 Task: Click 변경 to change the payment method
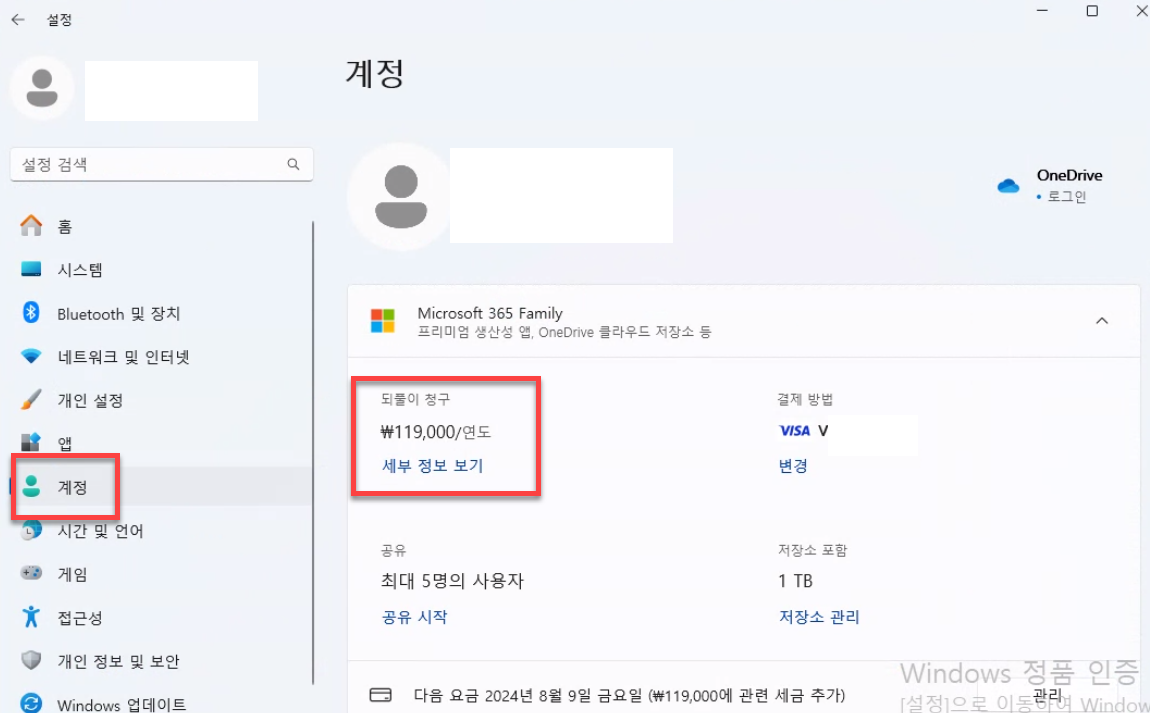793,465
